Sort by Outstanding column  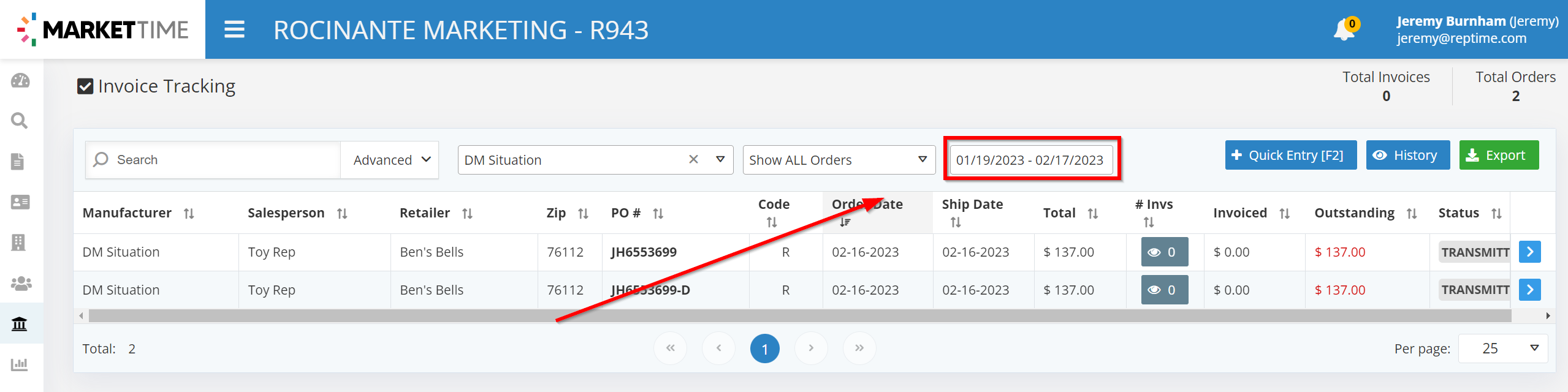1412,213
